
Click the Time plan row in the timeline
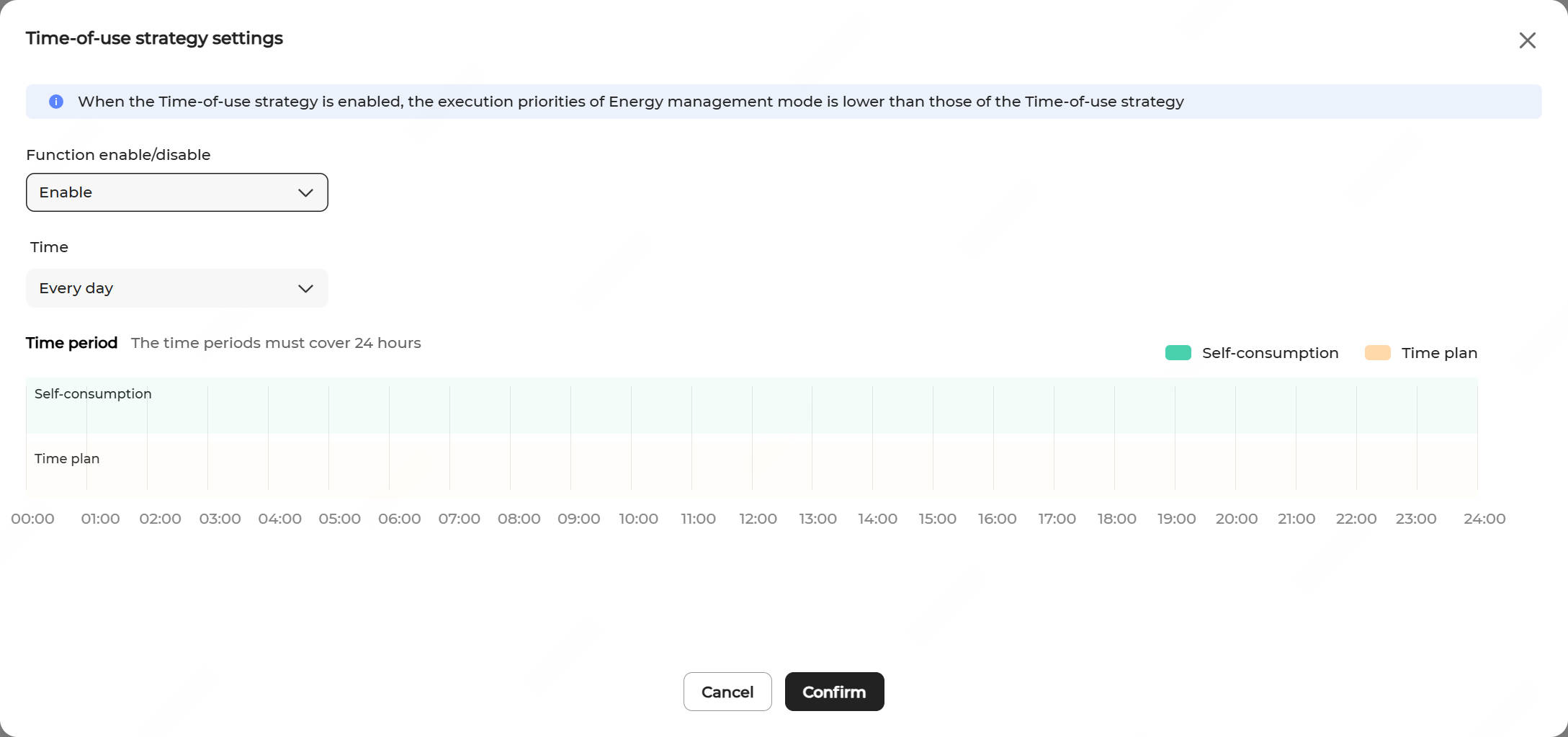pyautogui.click(x=752, y=462)
